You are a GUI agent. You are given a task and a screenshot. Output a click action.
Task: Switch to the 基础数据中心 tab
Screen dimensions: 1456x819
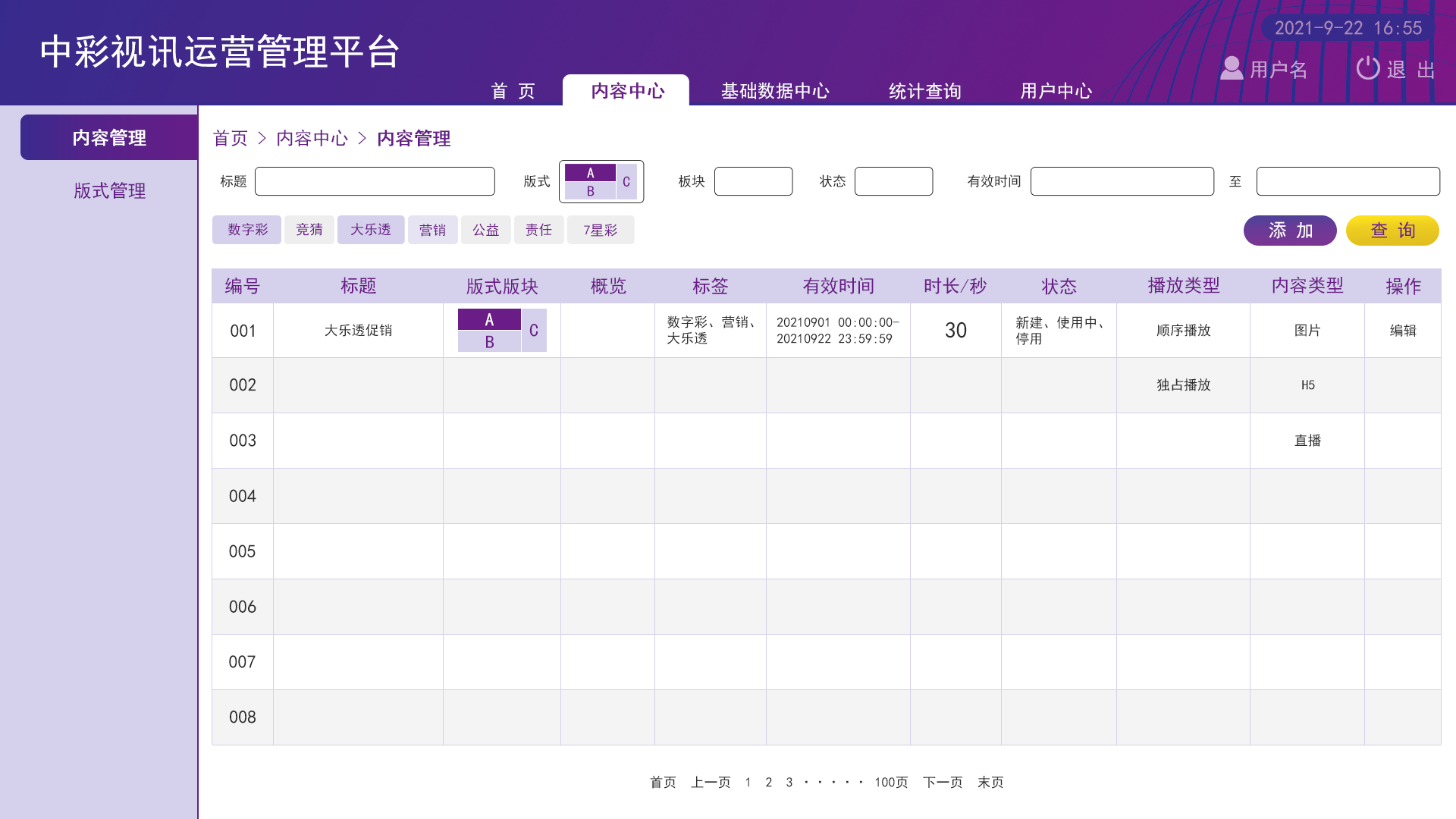pyautogui.click(x=775, y=91)
